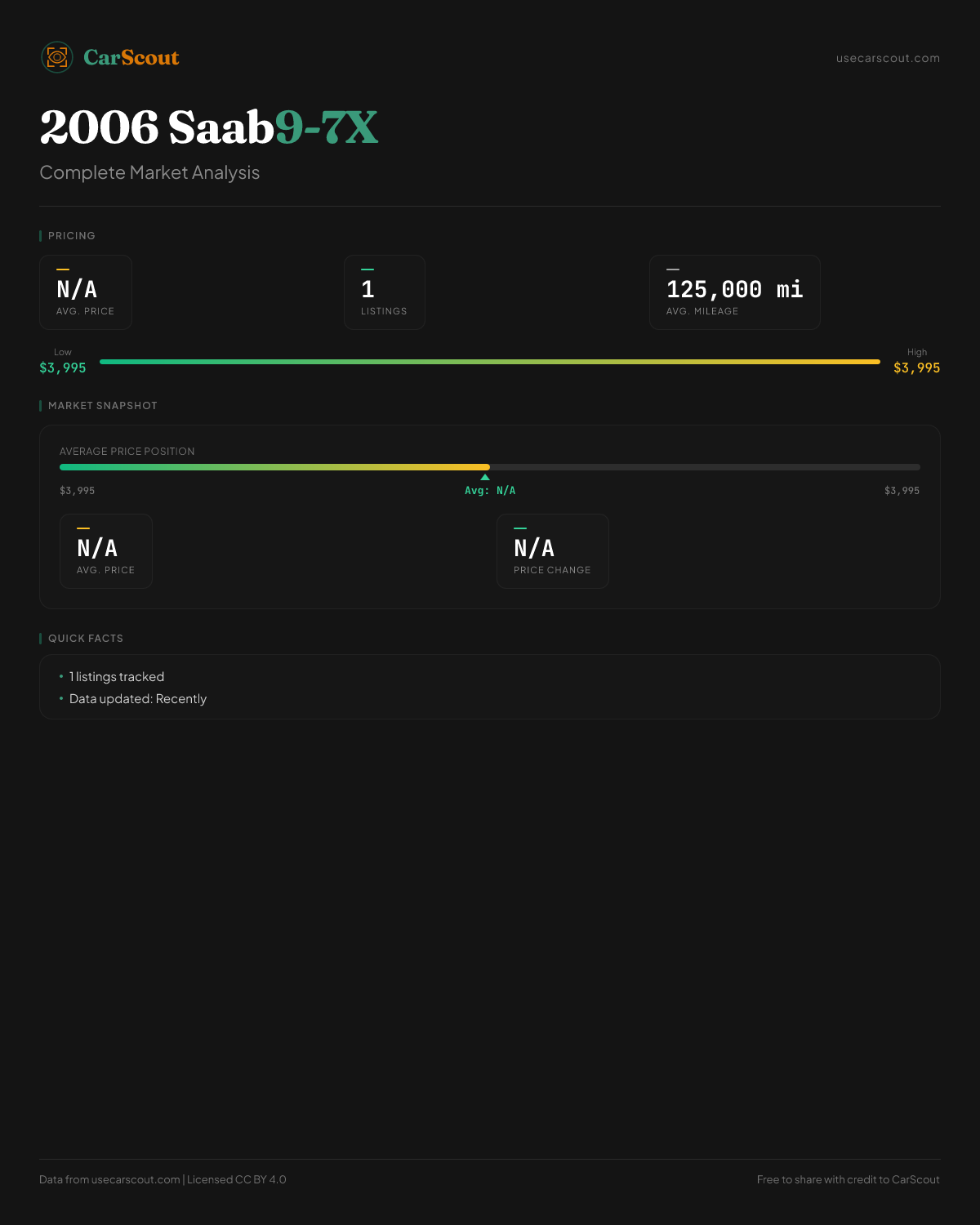Viewport: 980px width, 1225px height.
Task: Select the Listings count card
Action: tap(384, 292)
